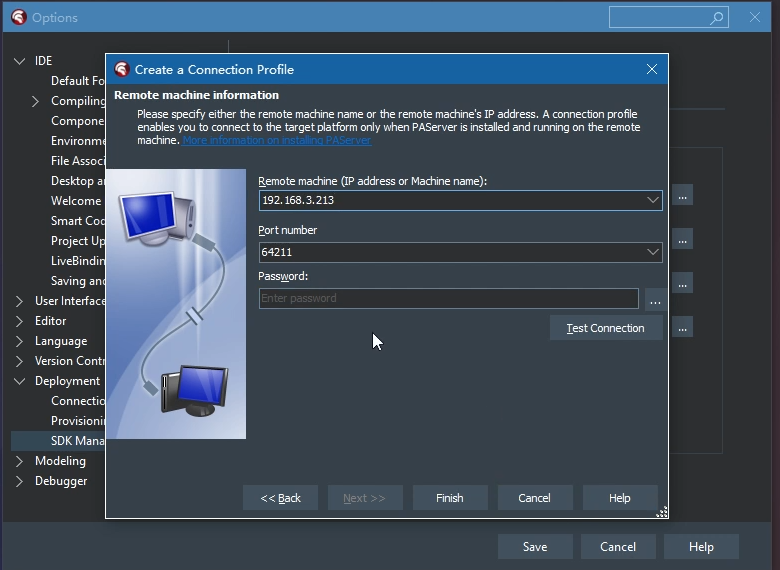Go back with the << Back button
Image resolution: width=780 pixels, height=570 pixels.
pyautogui.click(x=280, y=498)
